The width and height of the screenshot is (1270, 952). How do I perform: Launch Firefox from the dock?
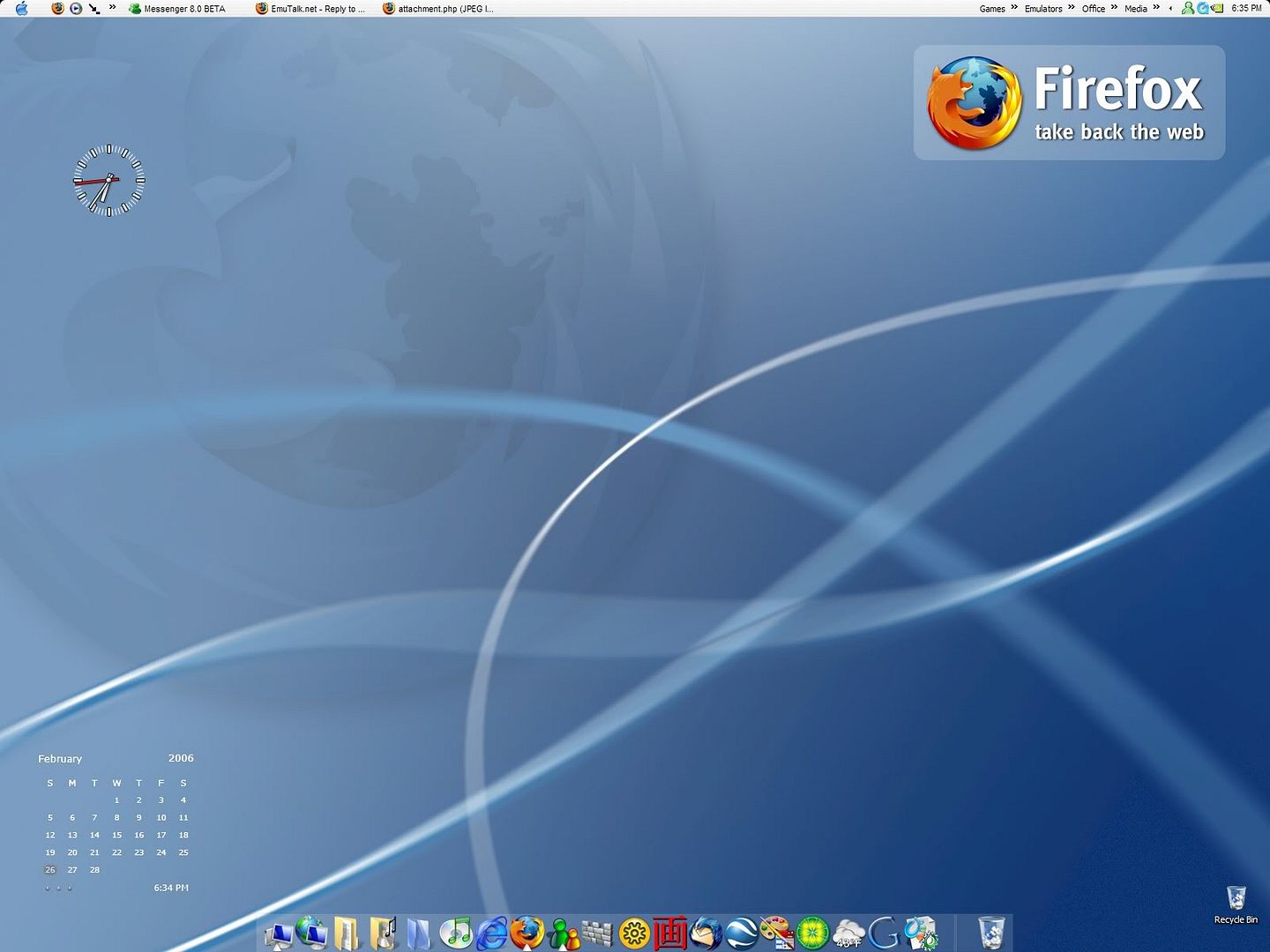point(527,933)
